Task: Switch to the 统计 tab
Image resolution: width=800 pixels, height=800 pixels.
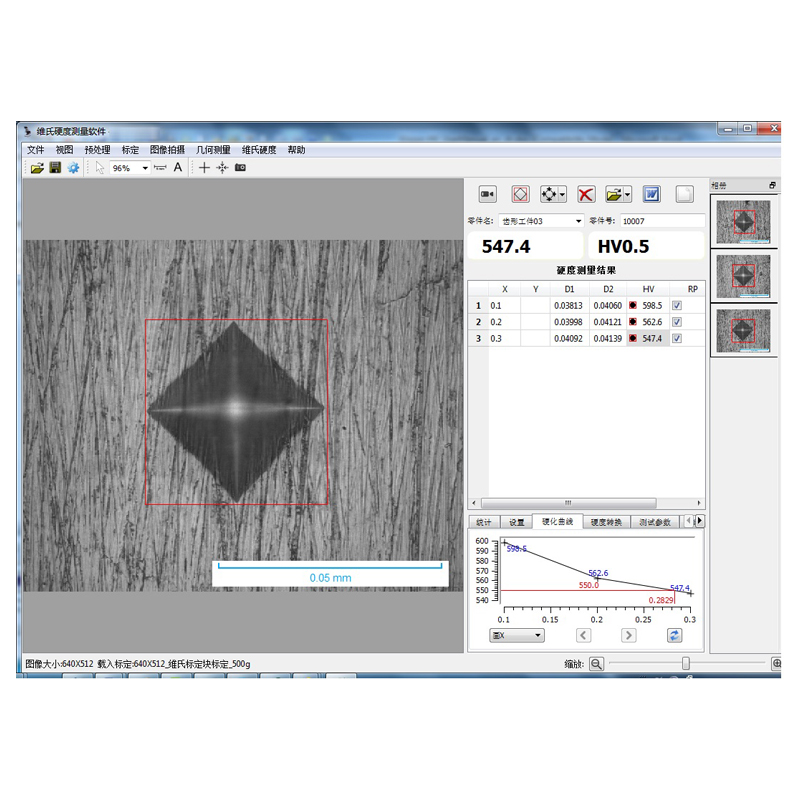Action: [484, 522]
